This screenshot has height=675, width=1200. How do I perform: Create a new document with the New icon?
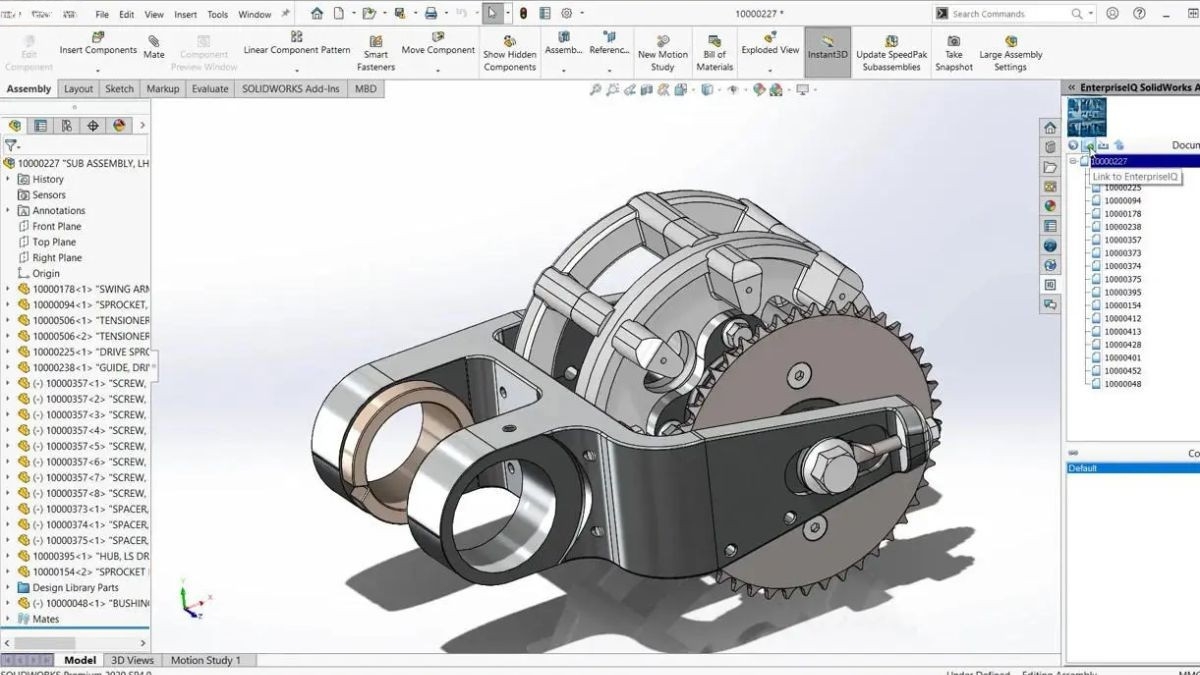pyautogui.click(x=338, y=13)
